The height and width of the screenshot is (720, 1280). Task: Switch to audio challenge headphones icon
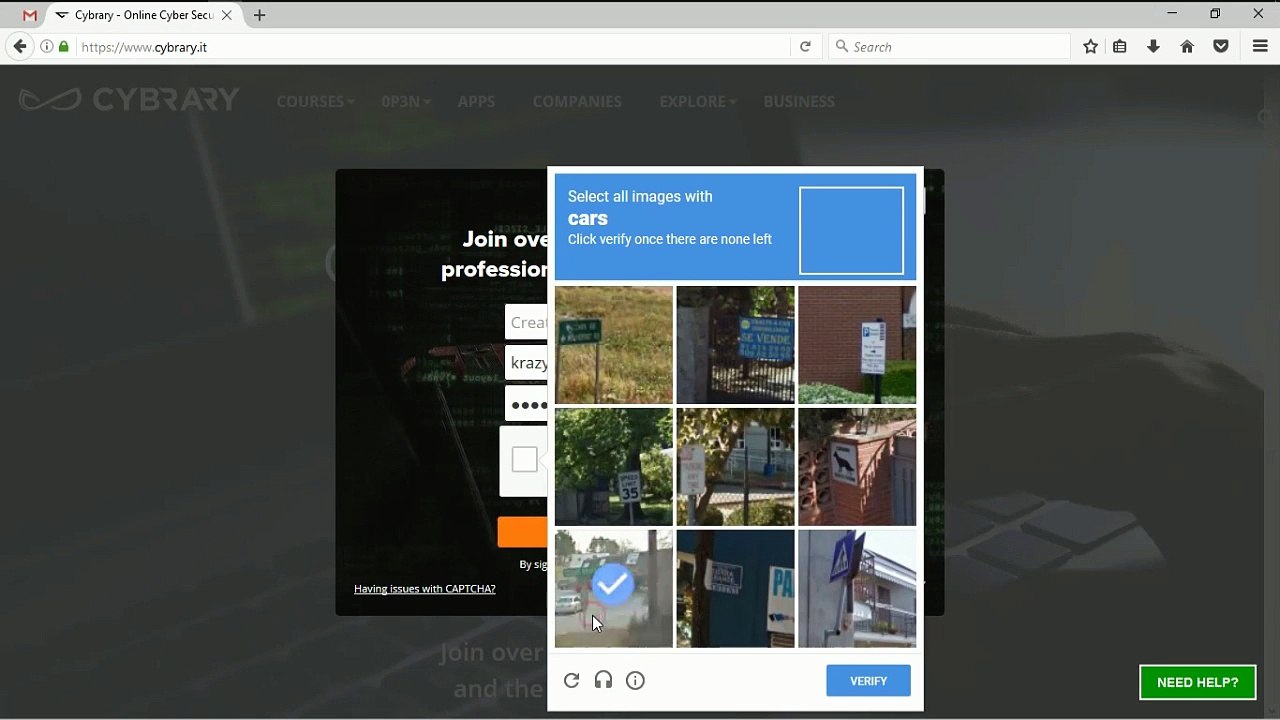click(x=603, y=680)
